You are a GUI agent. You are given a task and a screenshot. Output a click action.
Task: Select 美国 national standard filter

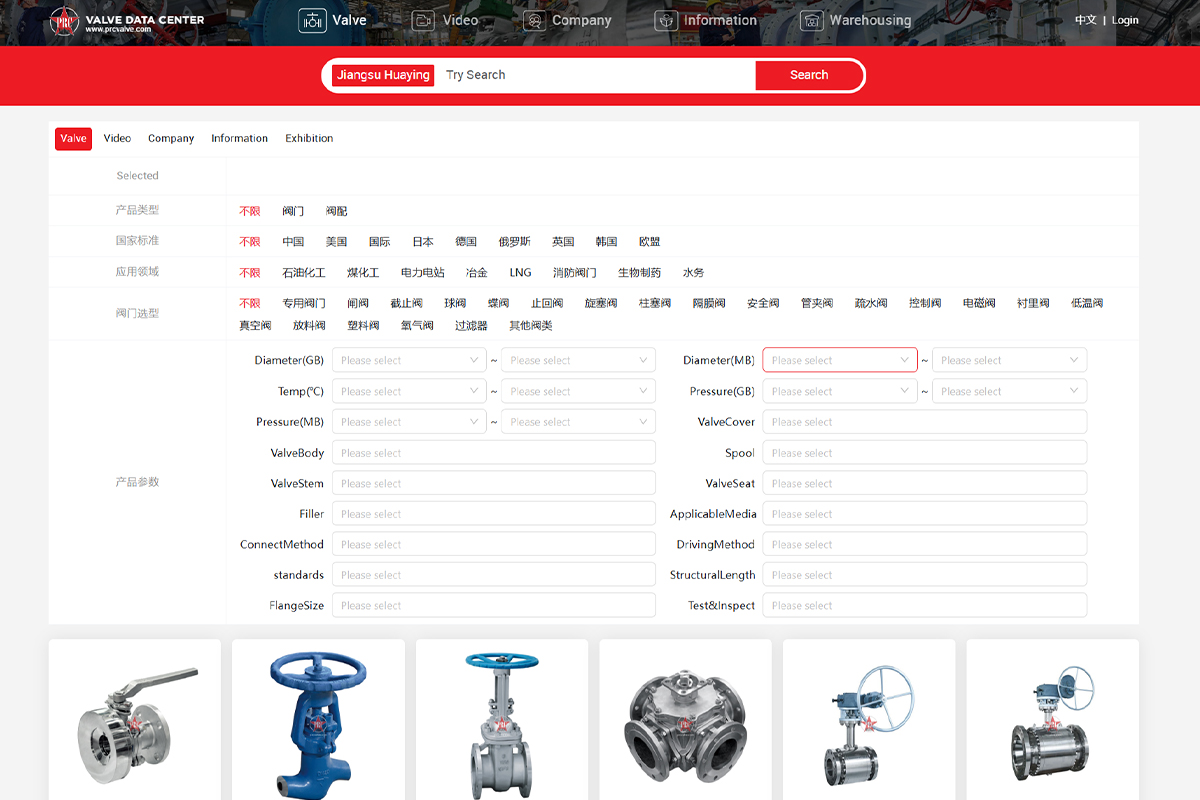point(336,241)
